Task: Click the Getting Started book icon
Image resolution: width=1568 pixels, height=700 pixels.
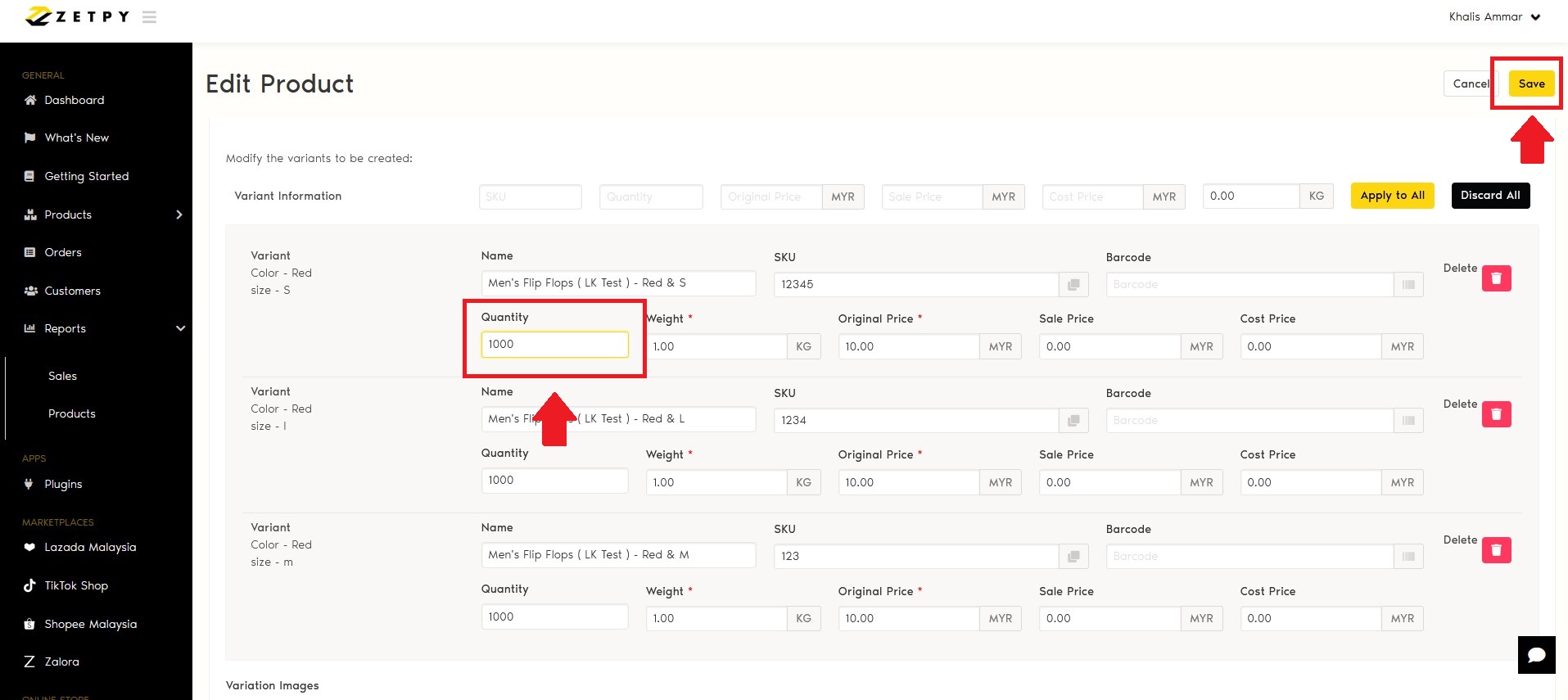Action: pos(29,176)
